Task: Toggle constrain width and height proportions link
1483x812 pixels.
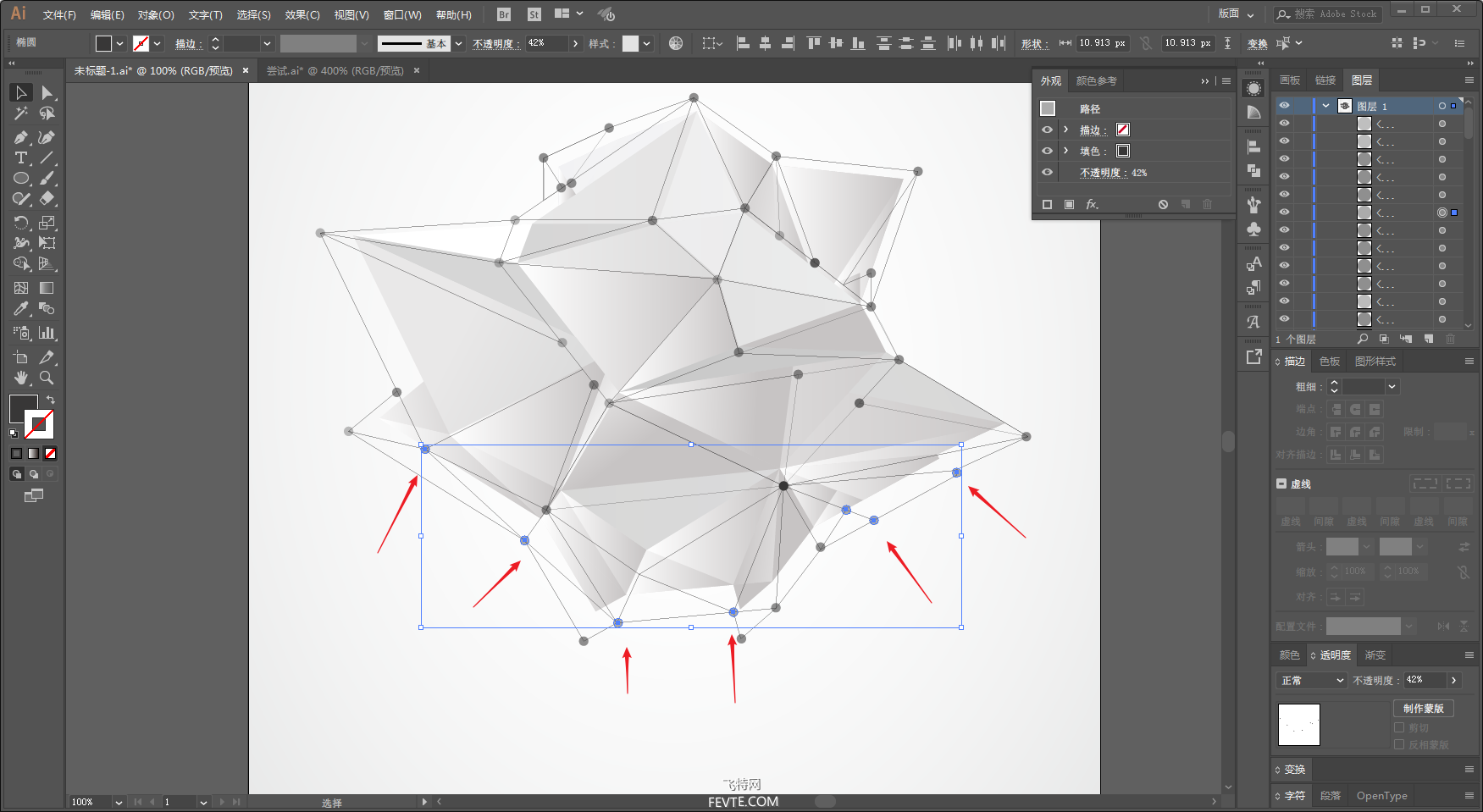Action: [1145, 43]
